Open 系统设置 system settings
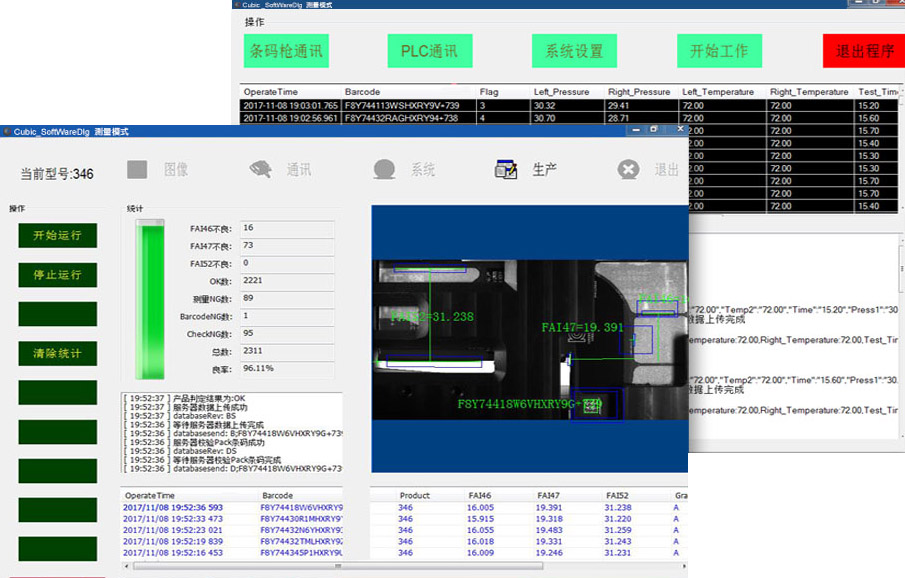Screen dimensions: 905x578 tap(574, 51)
